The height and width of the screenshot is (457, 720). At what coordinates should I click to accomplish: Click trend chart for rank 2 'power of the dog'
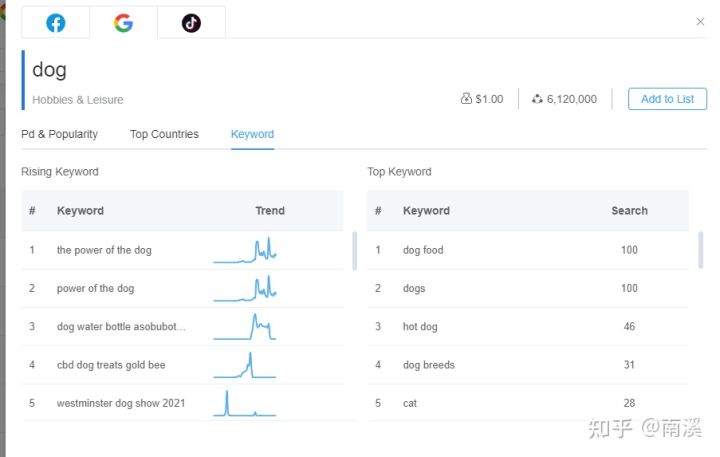245,288
